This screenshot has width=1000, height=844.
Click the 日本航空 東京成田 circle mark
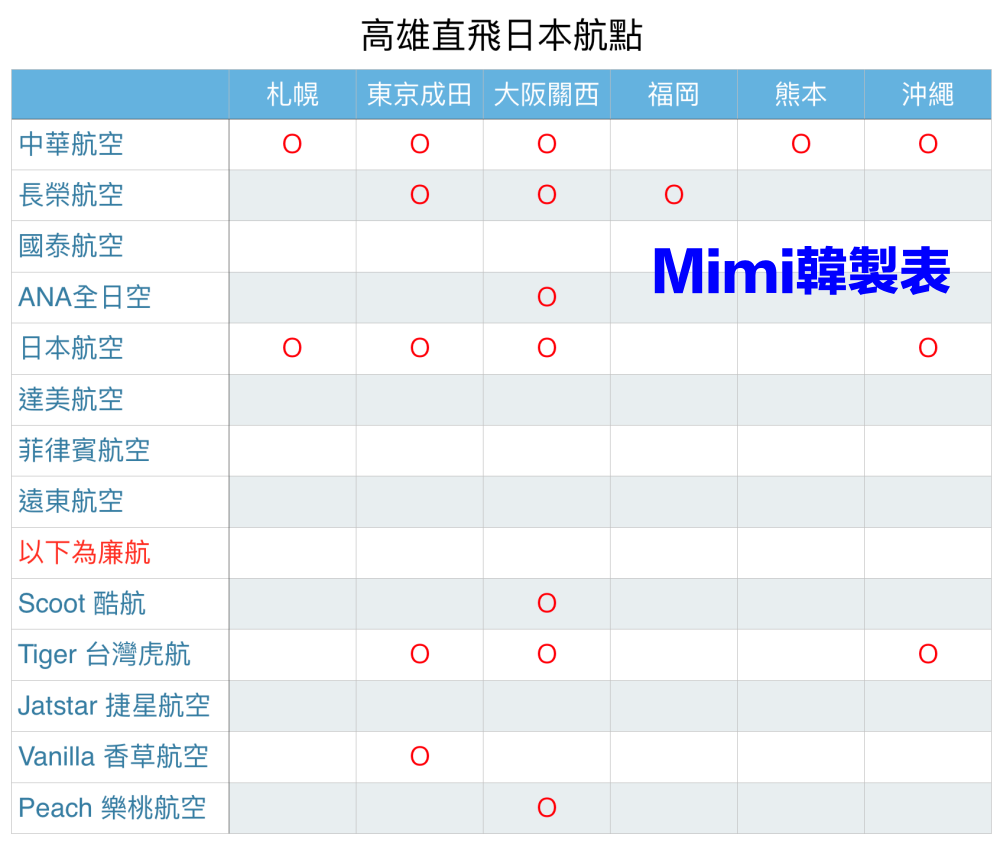[420, 348]
